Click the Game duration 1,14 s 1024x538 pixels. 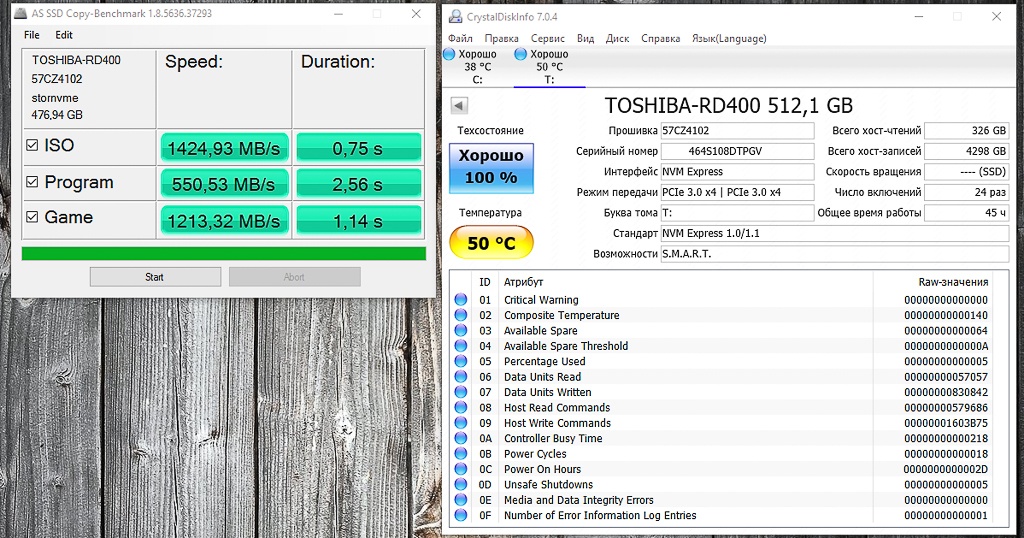tap(359, 221)
